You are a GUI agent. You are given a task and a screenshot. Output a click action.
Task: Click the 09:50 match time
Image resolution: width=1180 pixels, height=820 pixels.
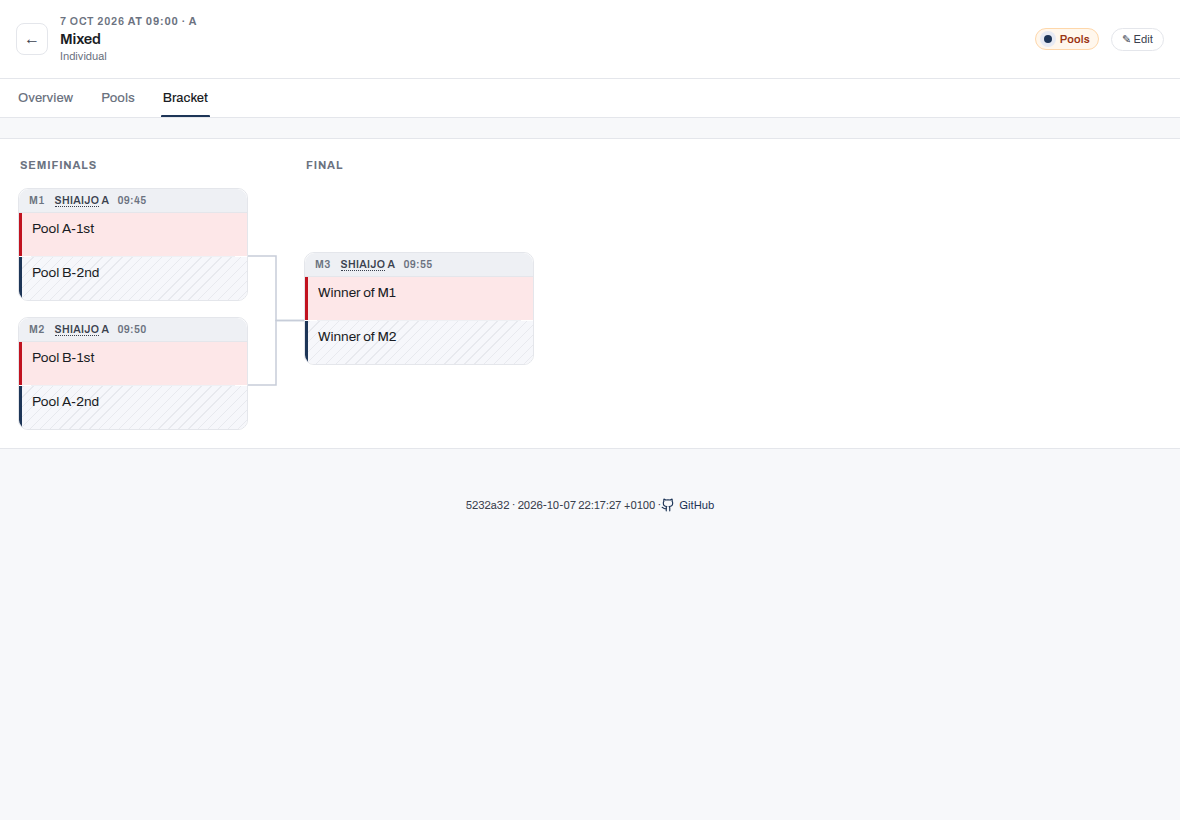click(x=132, y=330)
